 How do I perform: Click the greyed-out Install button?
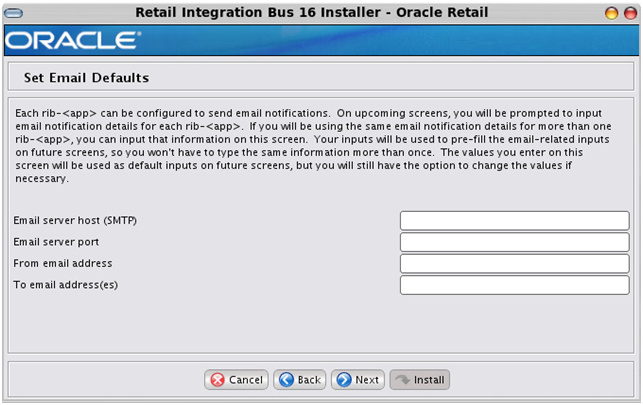420,380
